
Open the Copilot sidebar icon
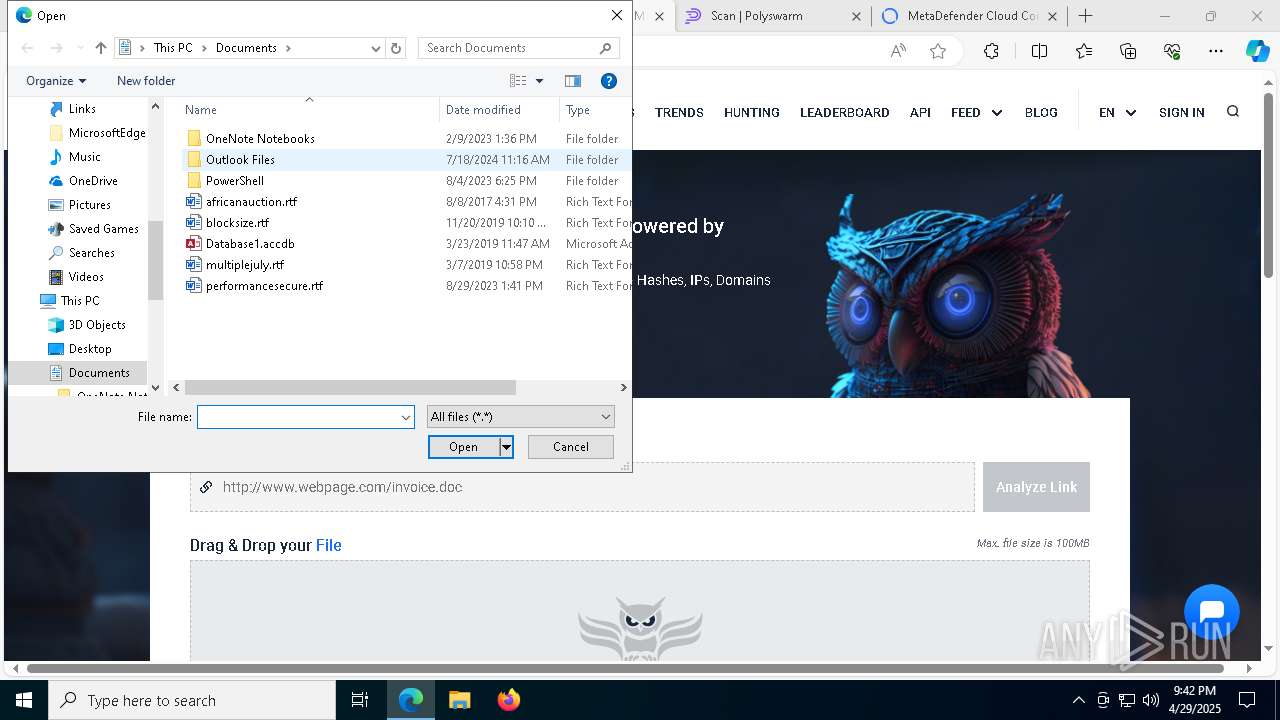[x=1257, y=51]
